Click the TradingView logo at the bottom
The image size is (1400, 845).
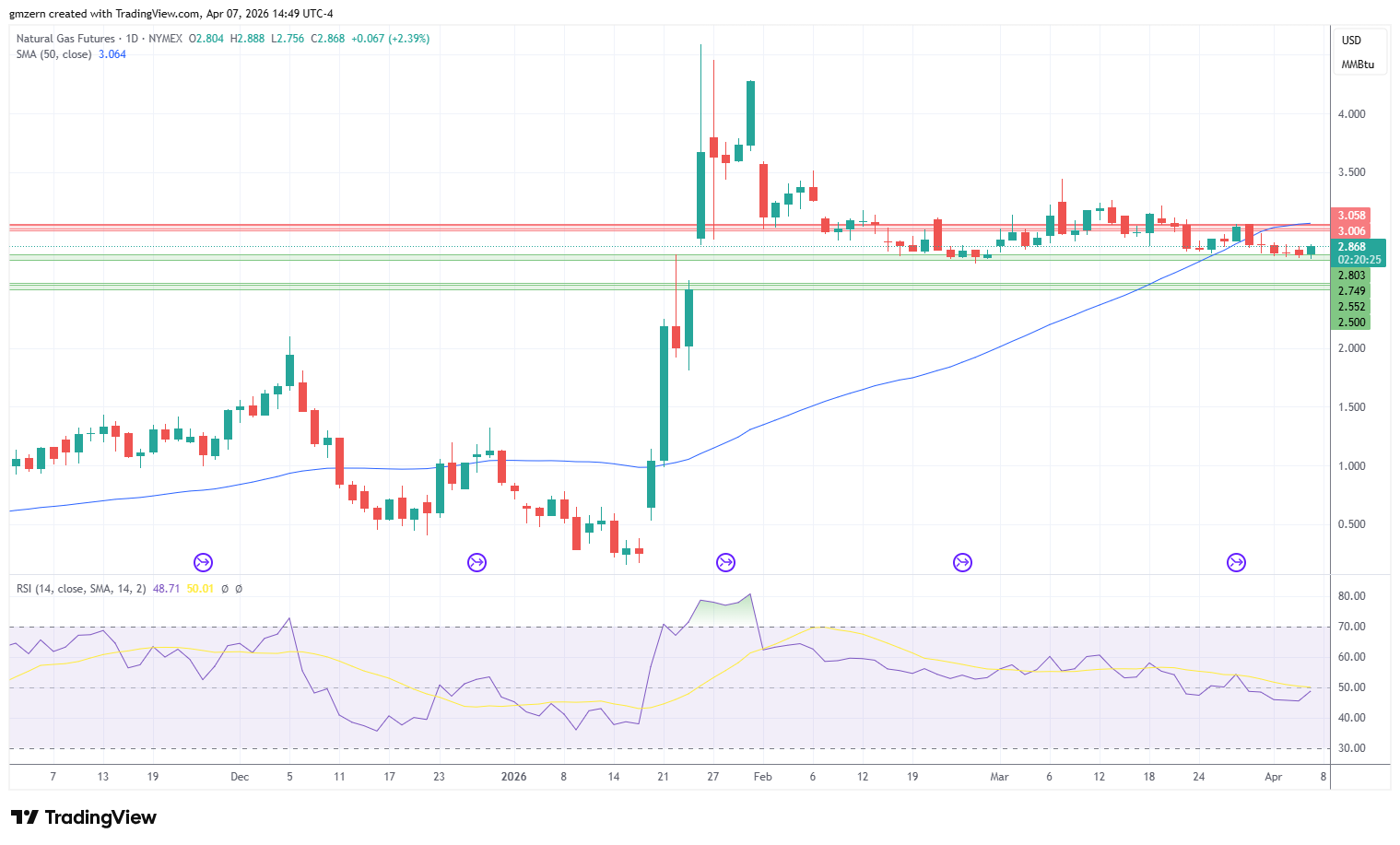tap(84, 817)
